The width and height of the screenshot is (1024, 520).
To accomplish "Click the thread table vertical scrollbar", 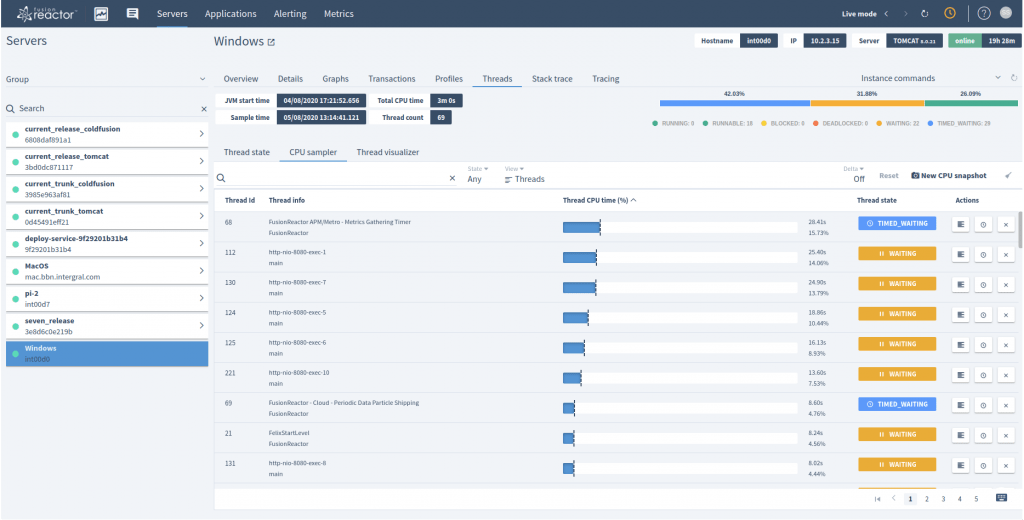I will (1020, 230).
